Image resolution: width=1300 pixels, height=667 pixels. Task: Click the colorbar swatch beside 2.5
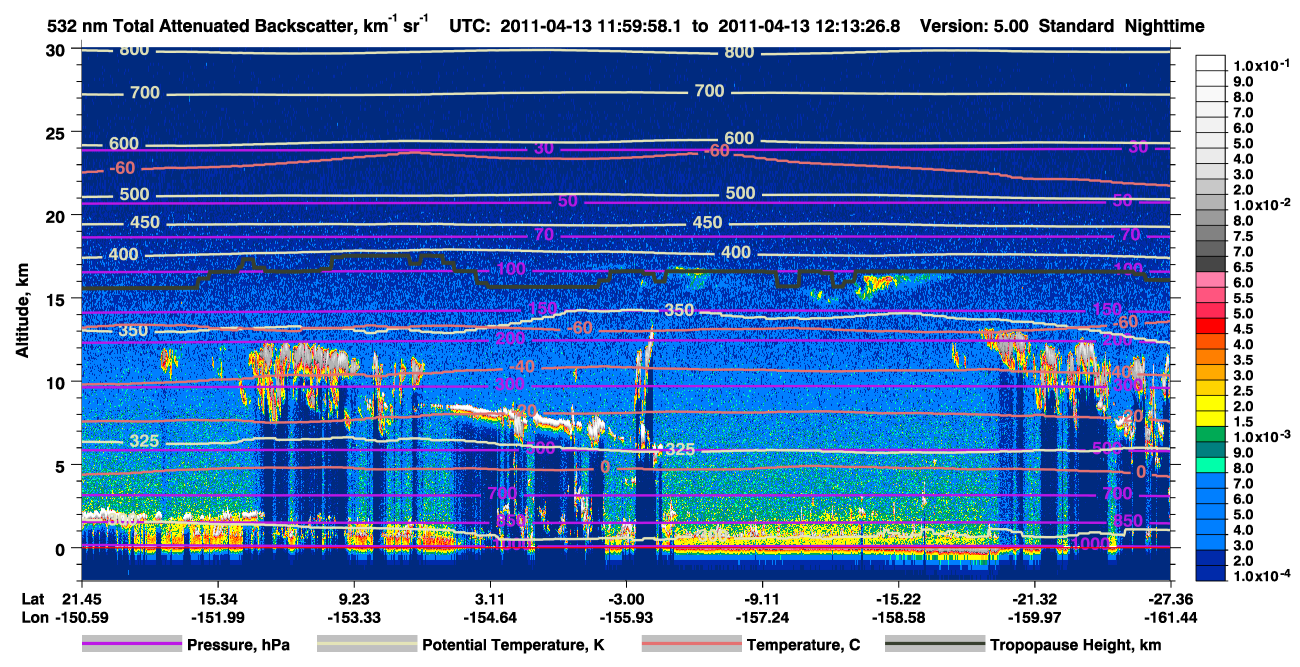[x=1211, y=390]
